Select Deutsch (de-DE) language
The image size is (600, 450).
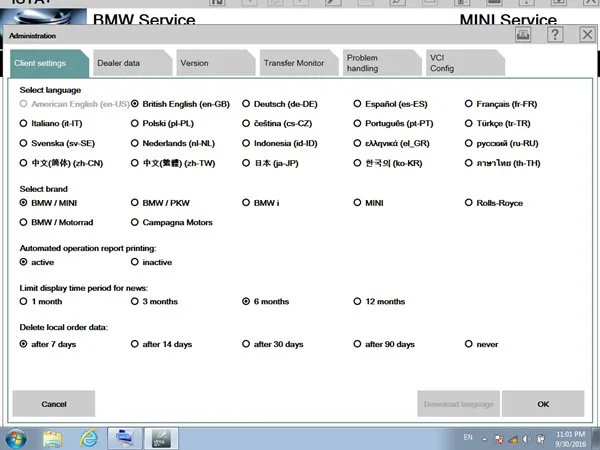(280, 104)
